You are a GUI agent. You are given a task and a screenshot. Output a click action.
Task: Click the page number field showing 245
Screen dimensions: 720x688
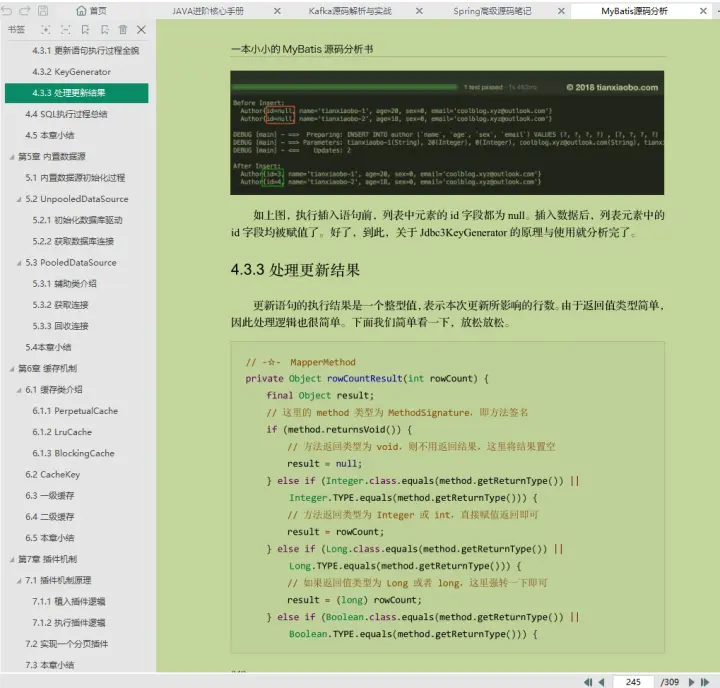tap(633, 682)
